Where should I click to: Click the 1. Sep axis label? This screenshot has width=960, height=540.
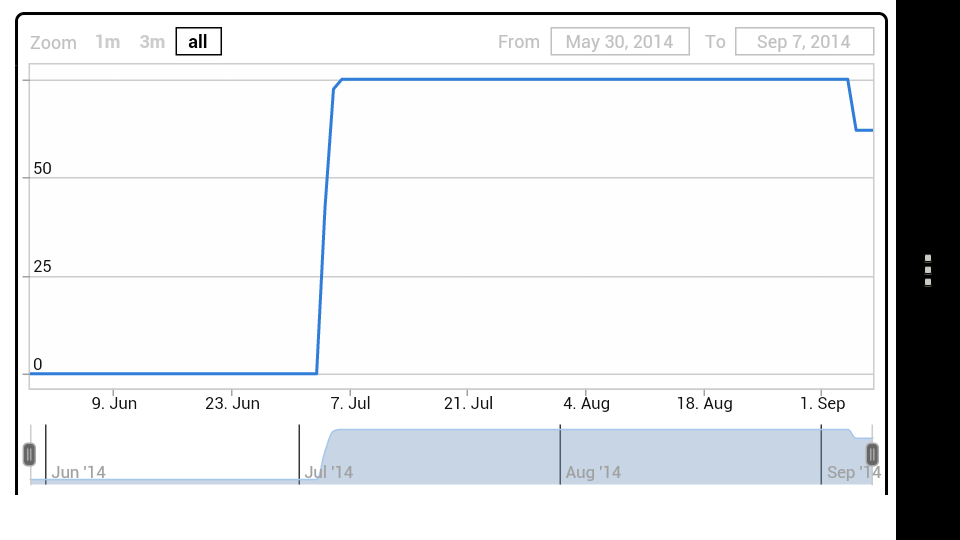822,403
